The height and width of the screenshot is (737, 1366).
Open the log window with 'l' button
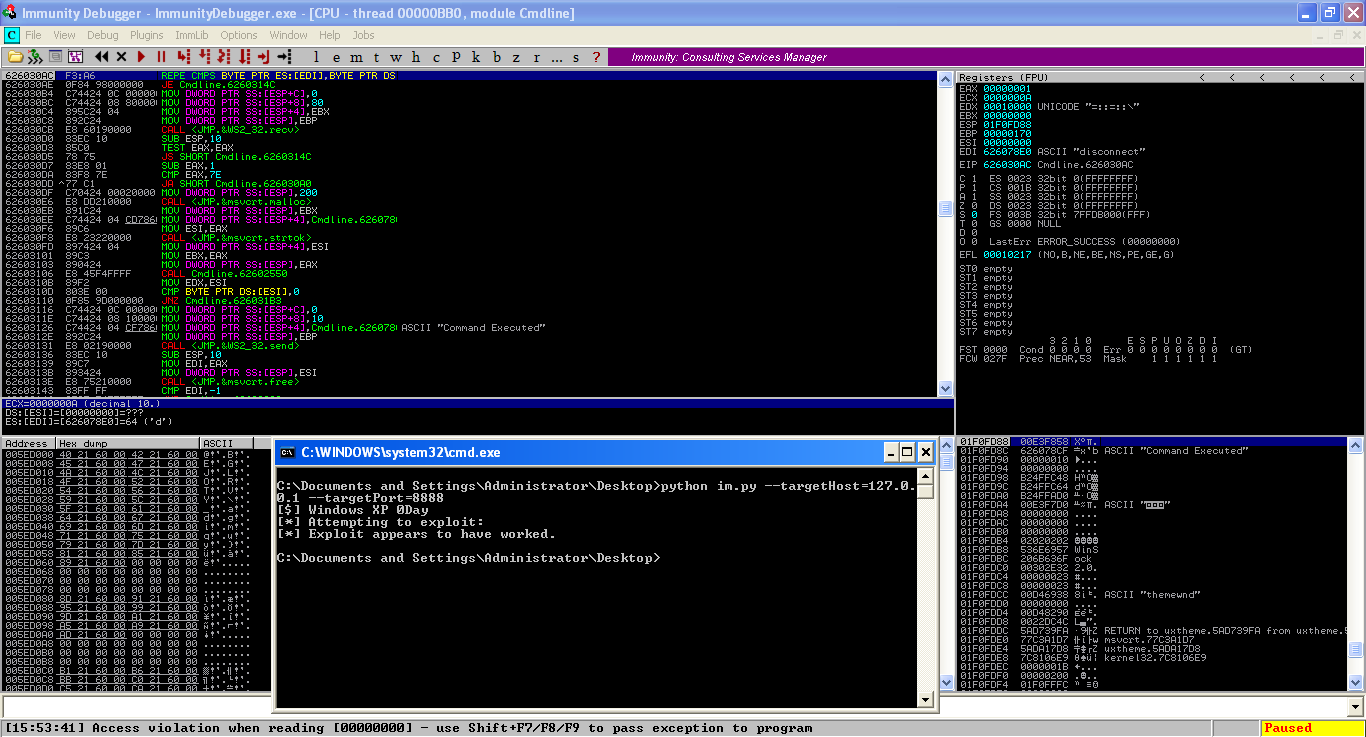tap(316, 57)
